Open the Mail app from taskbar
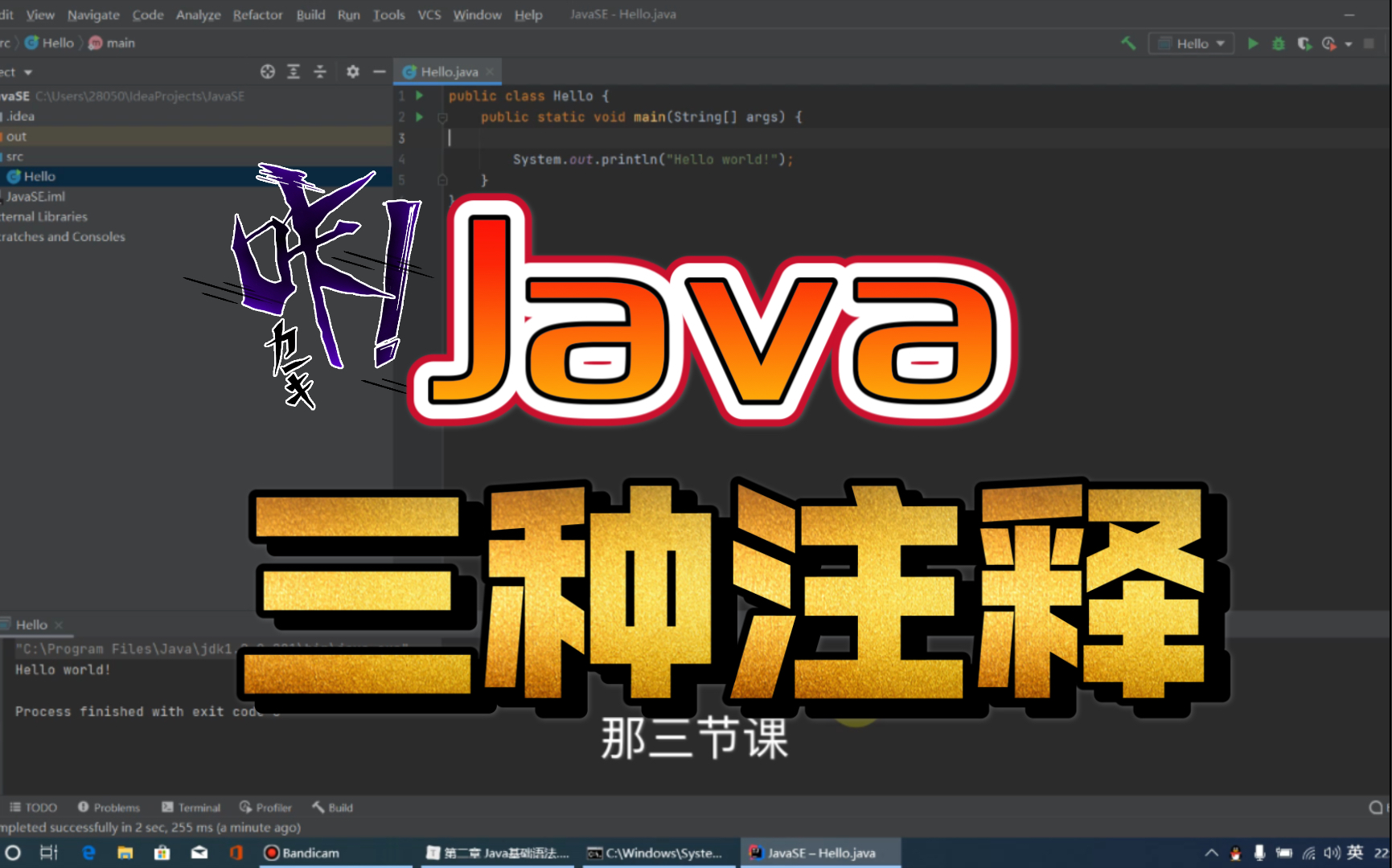The width and height of the screenshot is (1392, 868). click(199, 853)
